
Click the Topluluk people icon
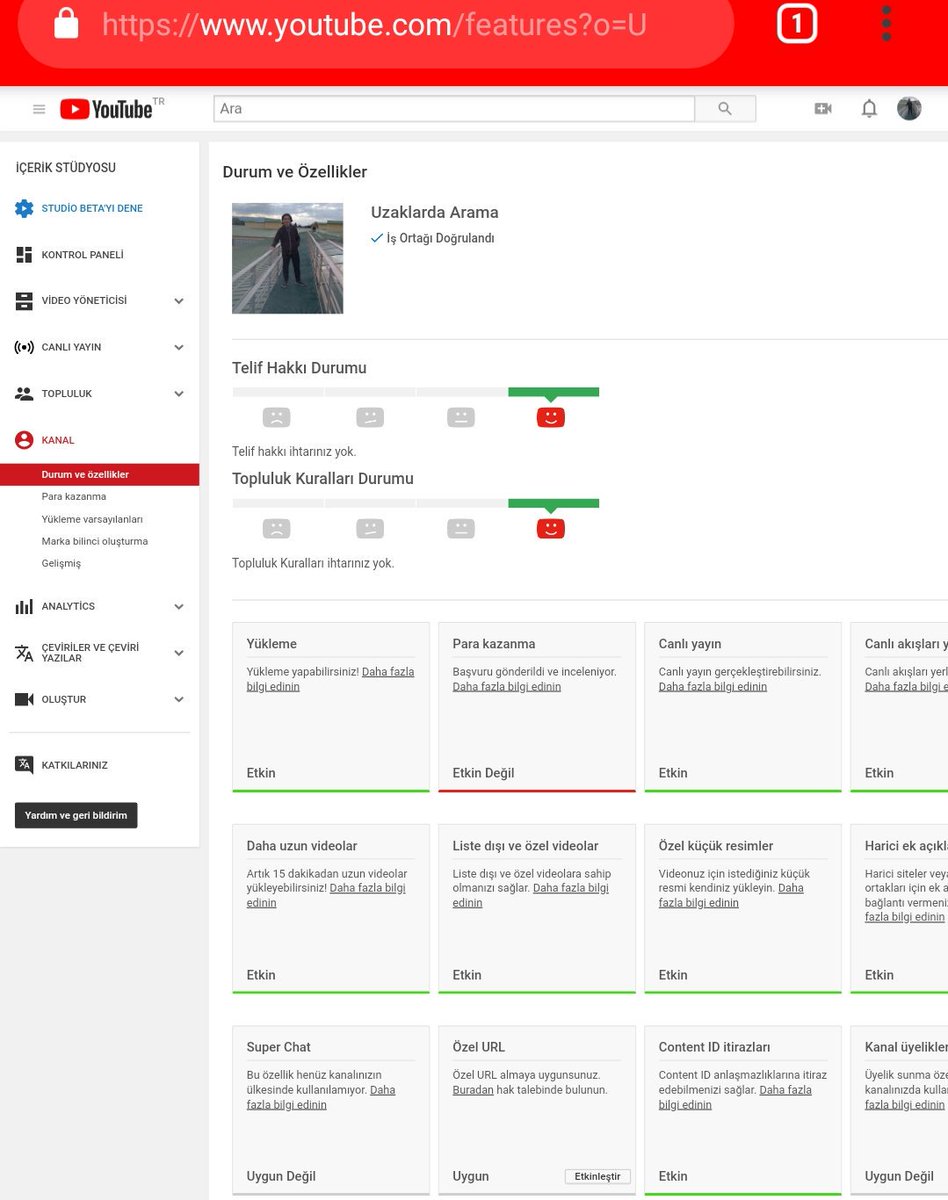pos(24,394)
